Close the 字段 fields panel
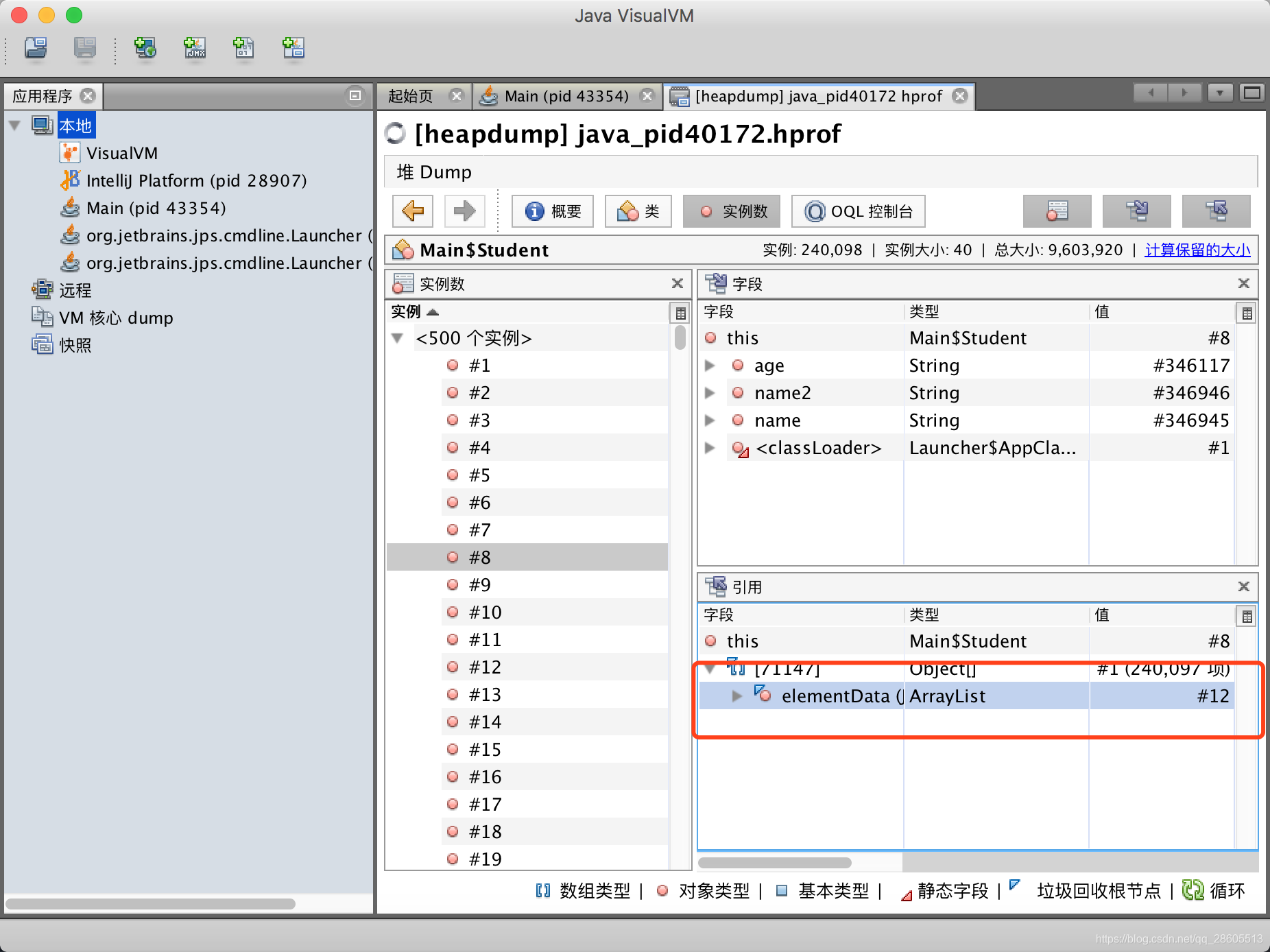Viewport: 1270px width, 952px height. coord(1243,283)
